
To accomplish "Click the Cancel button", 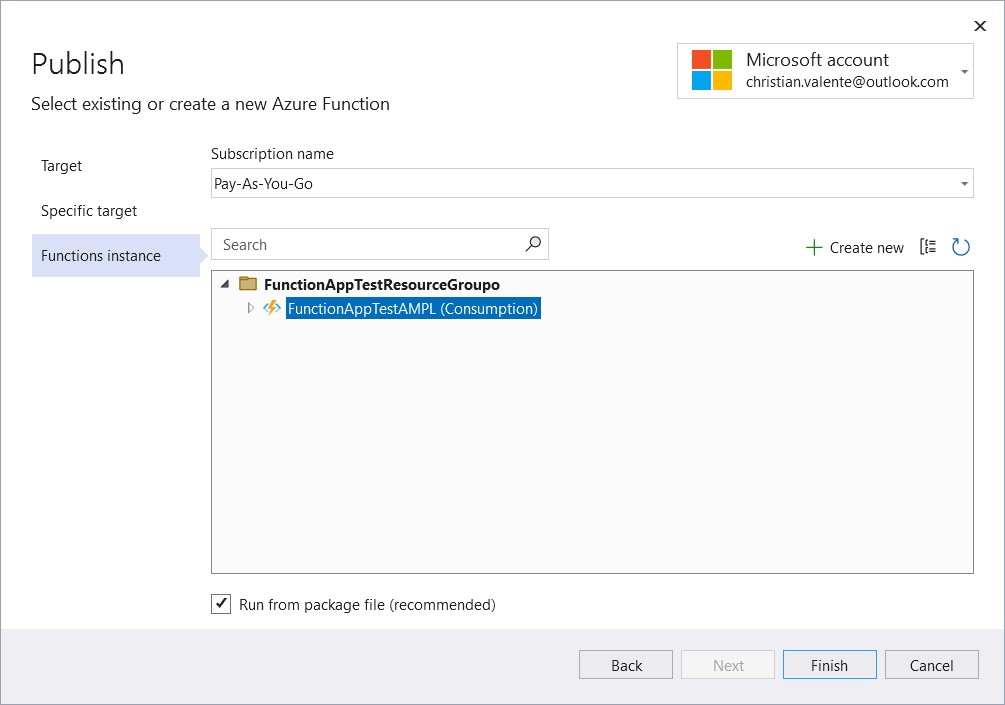I will [931, 665].
